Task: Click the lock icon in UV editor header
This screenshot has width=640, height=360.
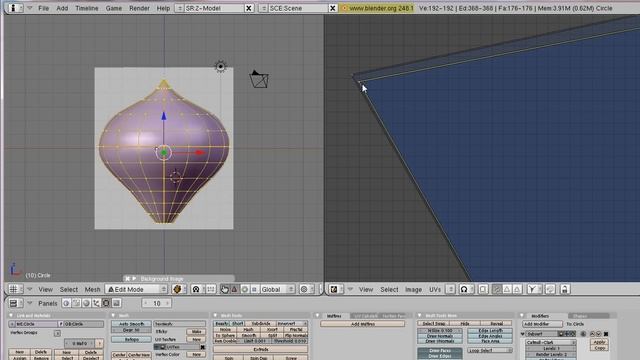Action: 564,289
